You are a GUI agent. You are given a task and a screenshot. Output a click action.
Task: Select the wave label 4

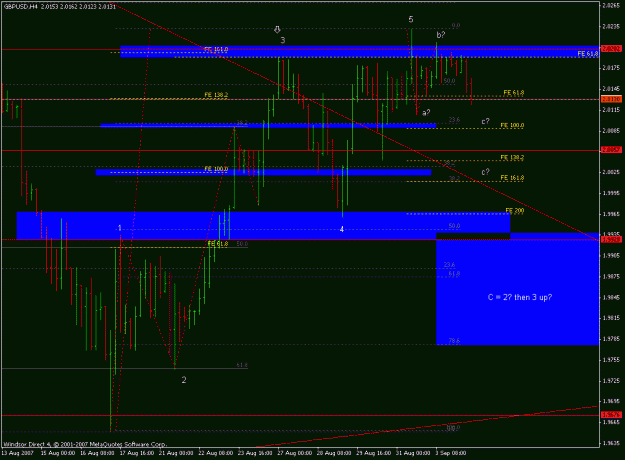click(342, 229)
